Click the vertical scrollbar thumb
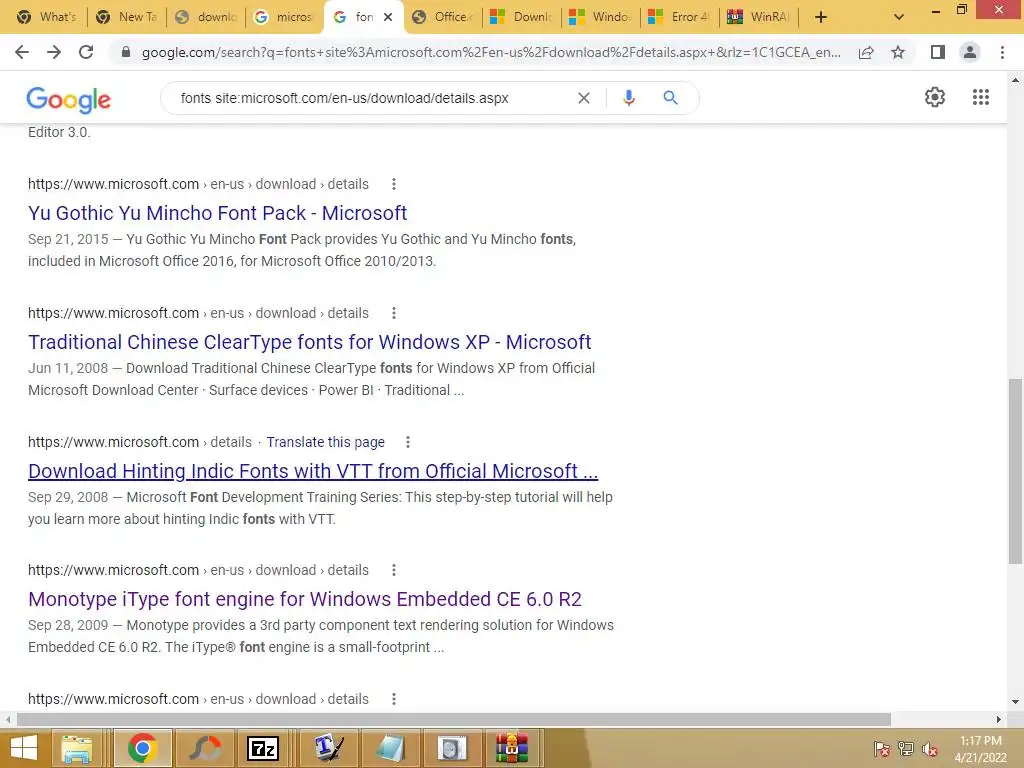Viewport: 1024px width, 768px height. pos(1016,470)
